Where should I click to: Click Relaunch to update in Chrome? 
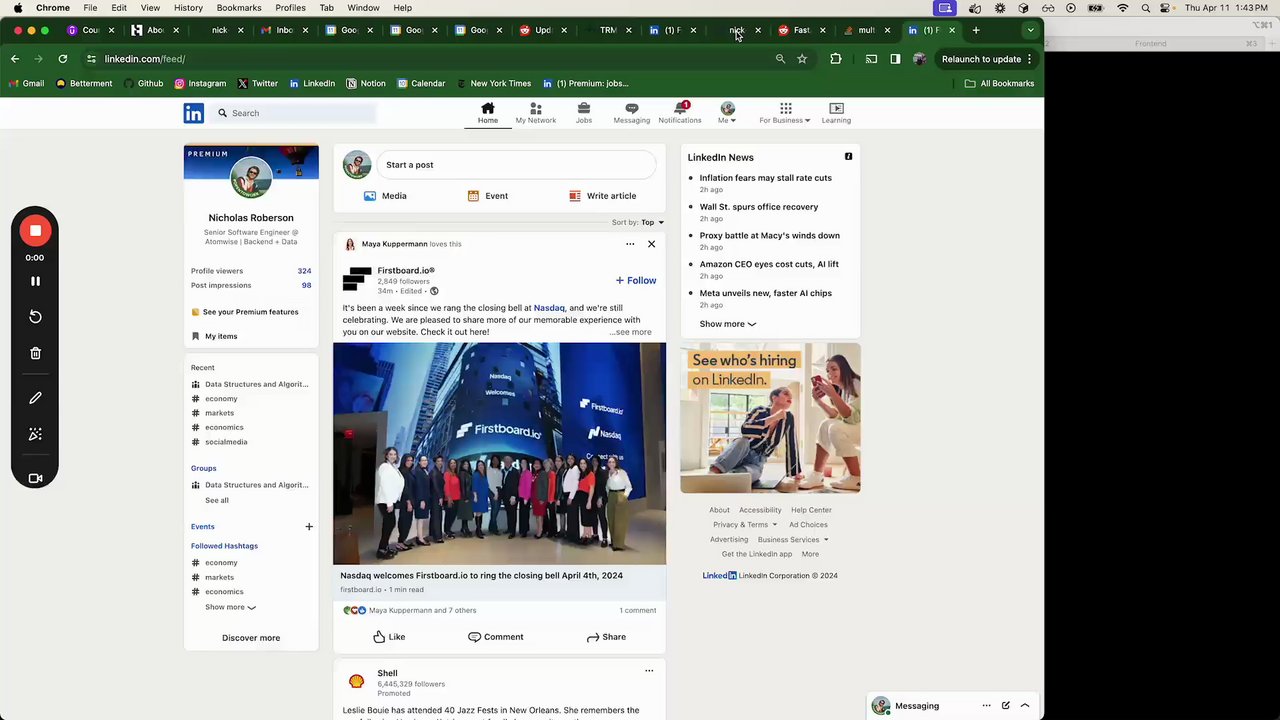pos(987,59)
